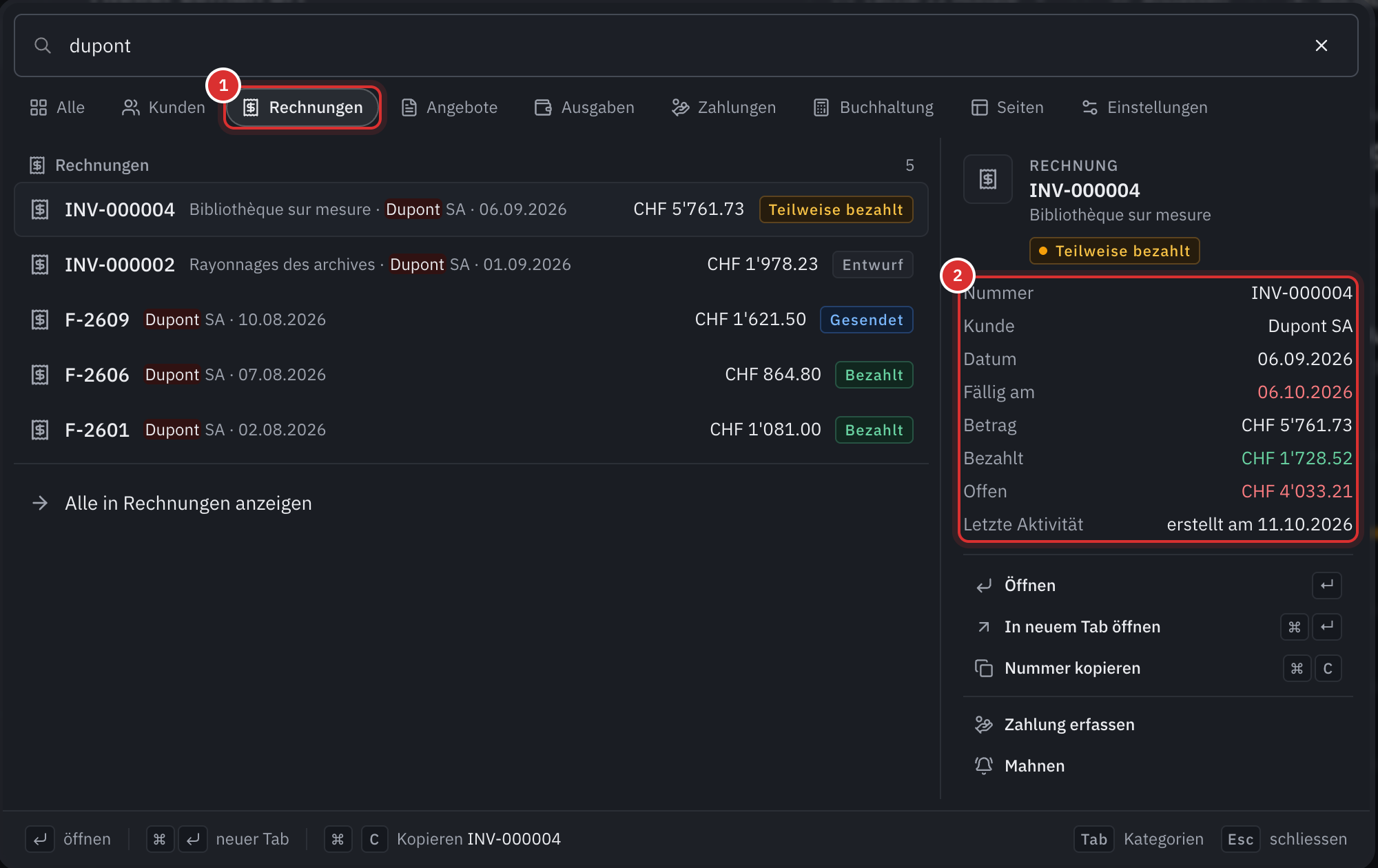
Task: Open the Buchhaltung tab
Action: click(873, 107)
